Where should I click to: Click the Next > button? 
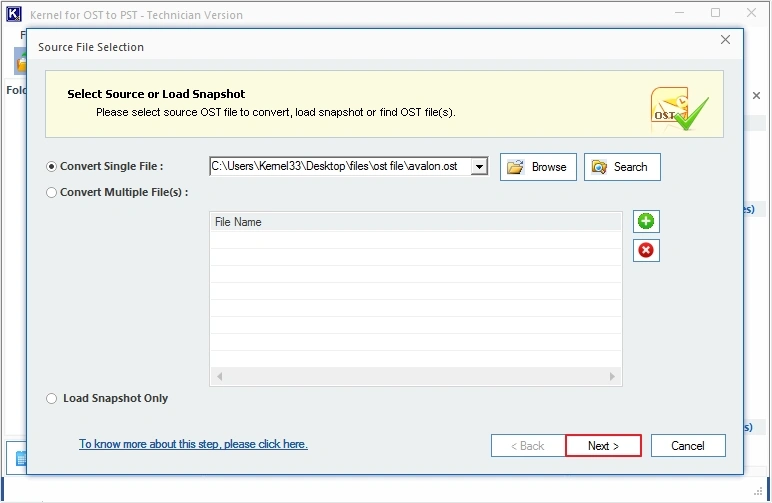[x=603, y=445]
